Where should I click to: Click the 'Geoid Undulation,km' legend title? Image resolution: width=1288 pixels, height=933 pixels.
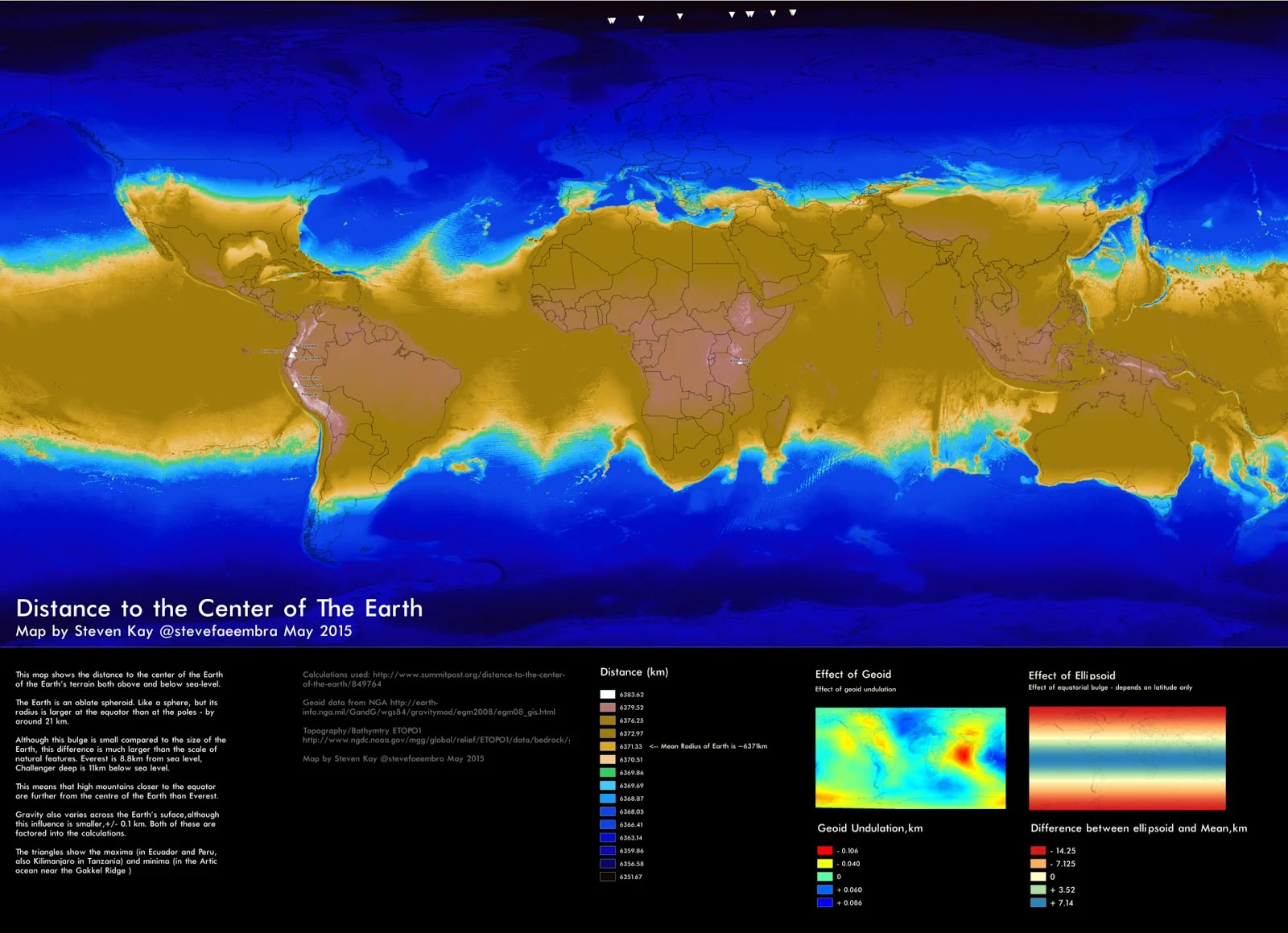pyautogui.click(x=870, y=828)
